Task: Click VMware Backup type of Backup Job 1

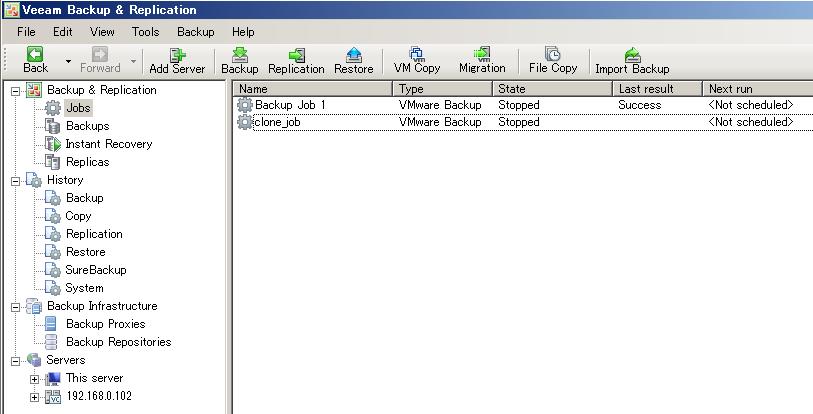Action: click(440, 105)
